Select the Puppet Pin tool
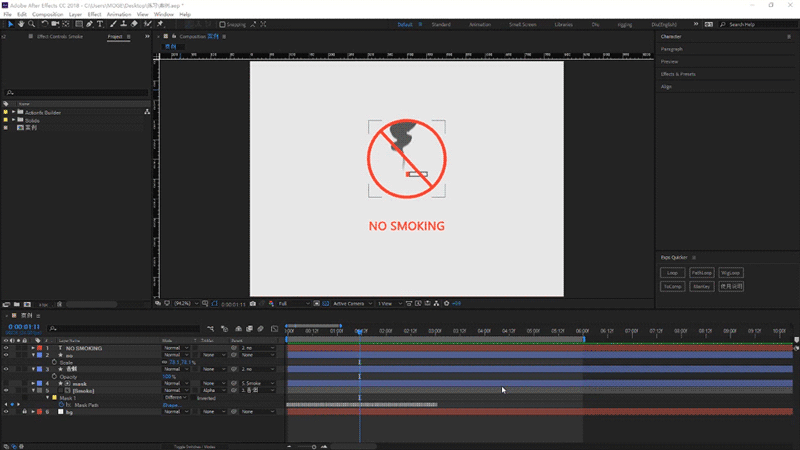The height and width of the screenshot is (450, 800). click(x=160, y=24)
